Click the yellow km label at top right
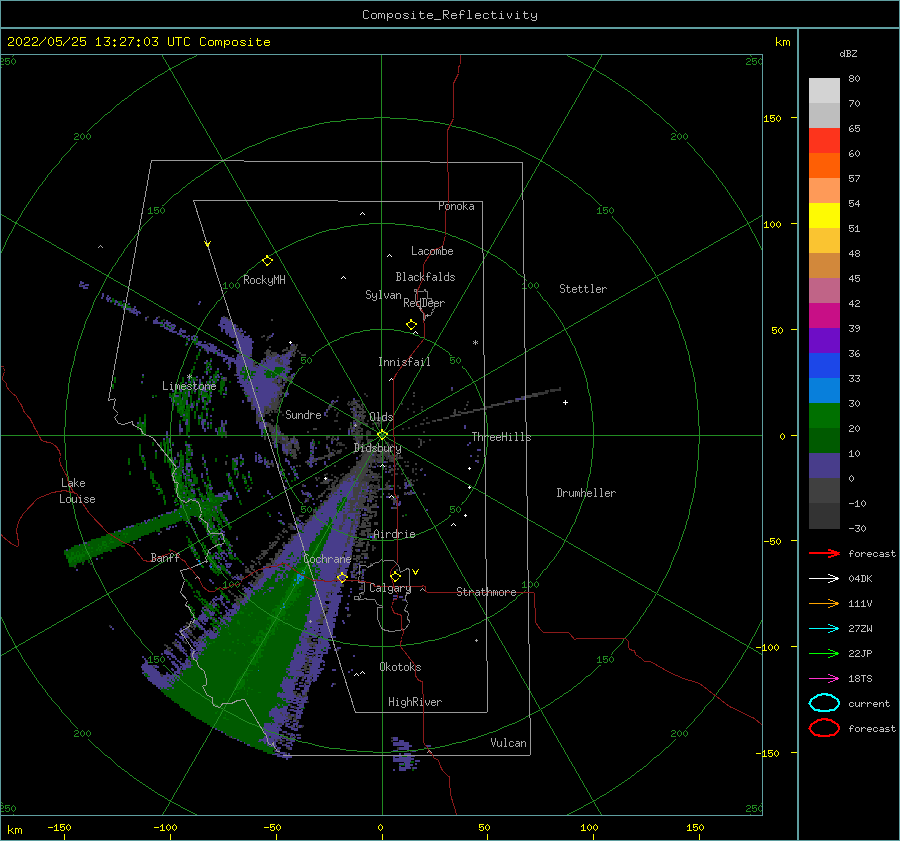This screenshot has width=900, height=841. point(783,42)
